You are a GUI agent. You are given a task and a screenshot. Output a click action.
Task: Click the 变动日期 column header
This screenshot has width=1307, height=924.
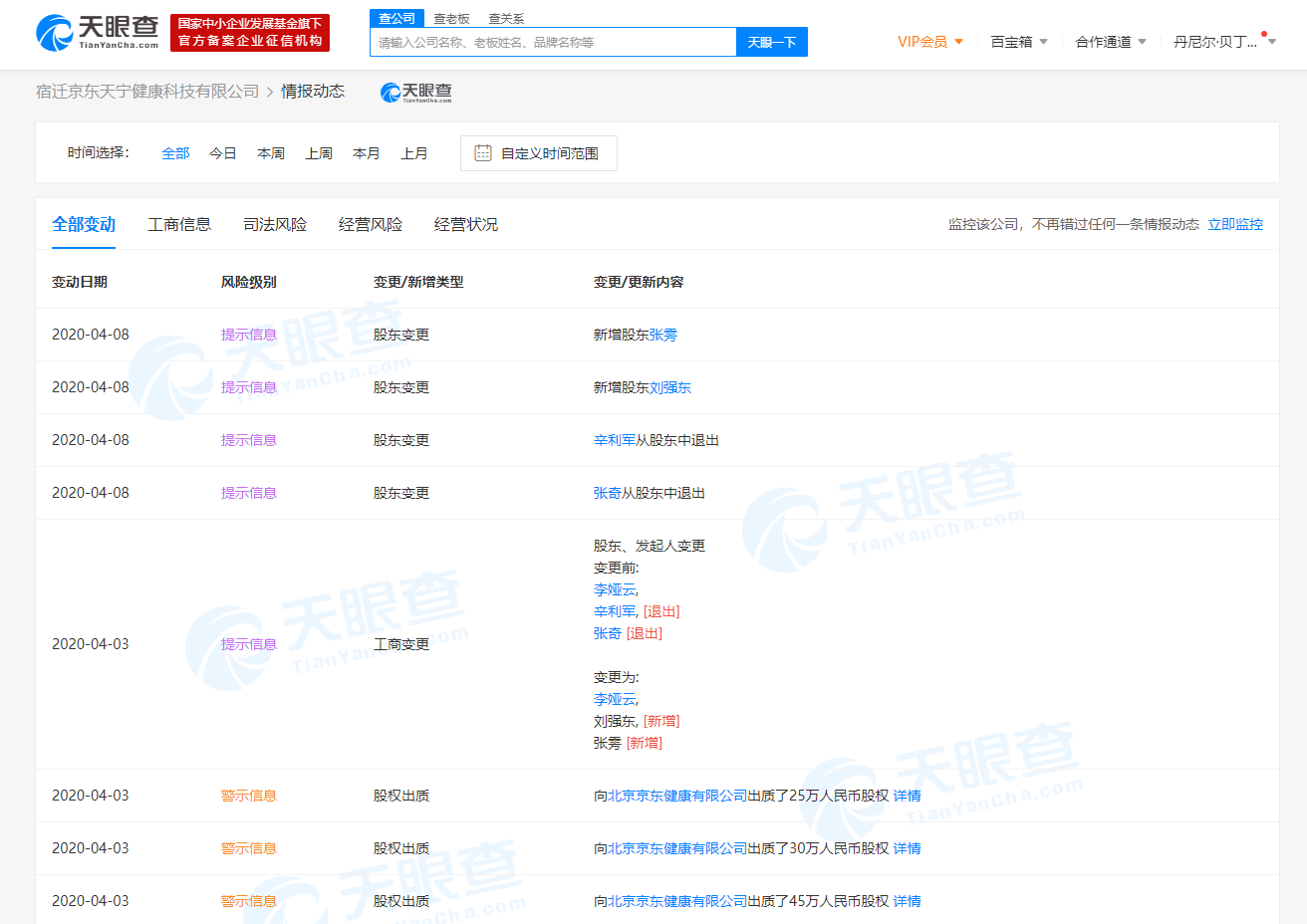pos(80,282)
